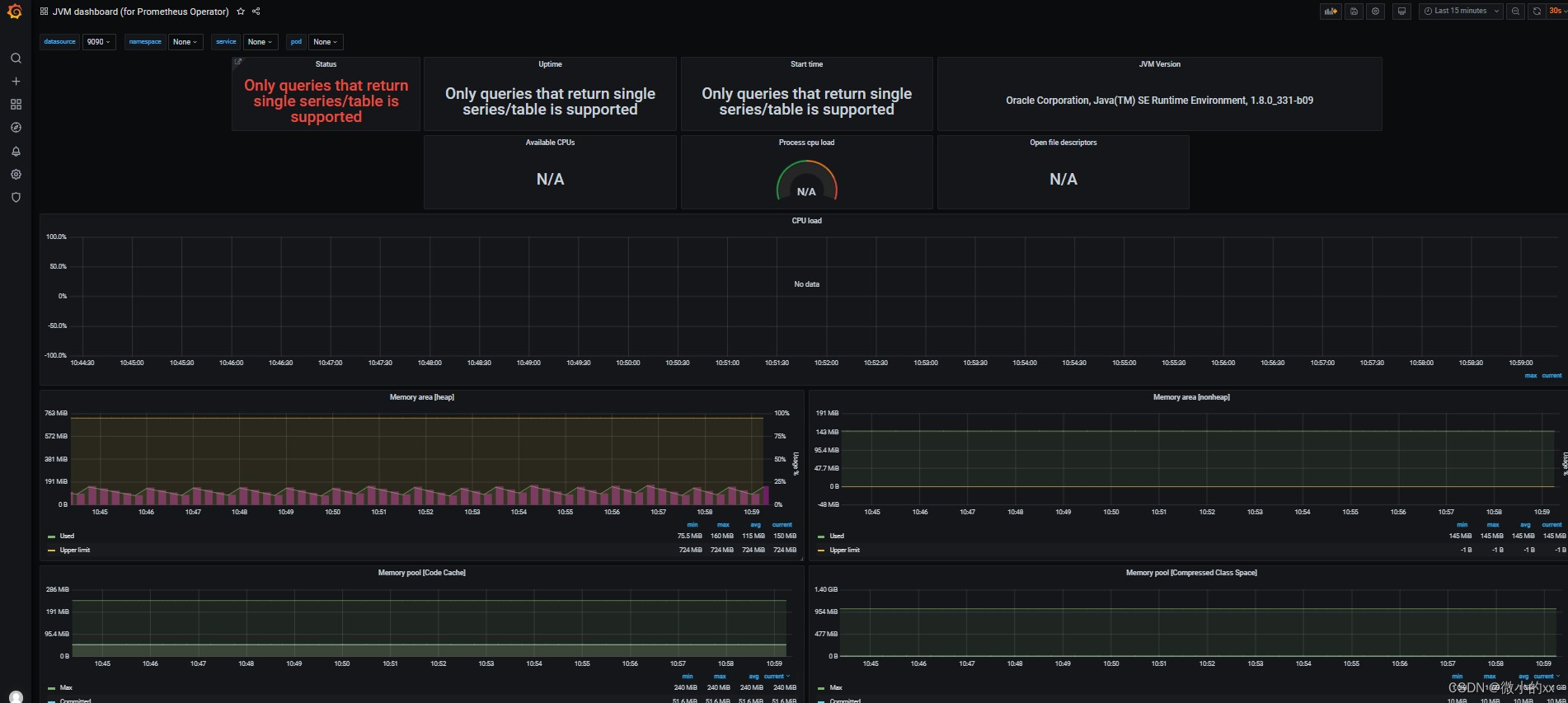Click the pod variable label

(296, 42)
